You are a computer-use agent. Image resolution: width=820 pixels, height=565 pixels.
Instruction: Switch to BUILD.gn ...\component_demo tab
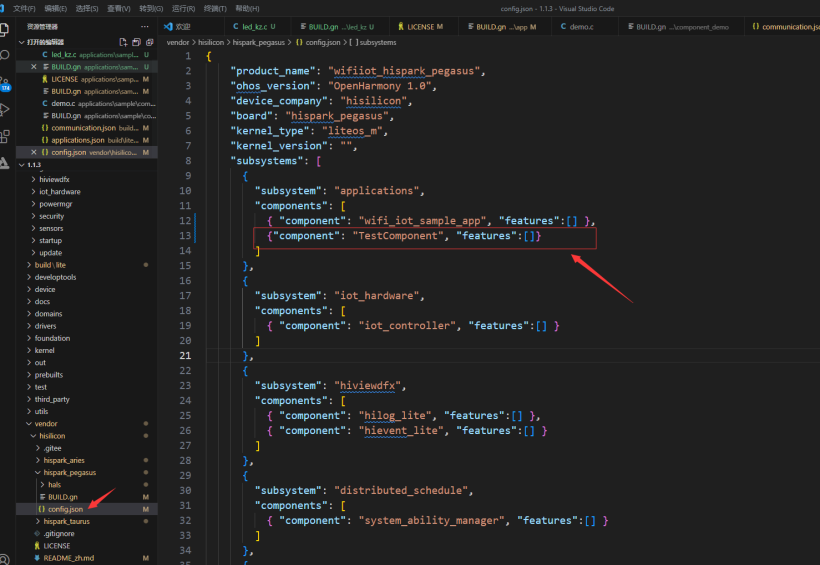(x=681, y=27)
